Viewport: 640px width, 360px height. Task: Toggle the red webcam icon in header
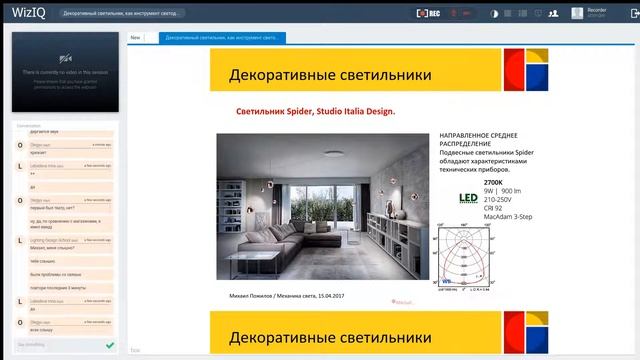[467, 13]
